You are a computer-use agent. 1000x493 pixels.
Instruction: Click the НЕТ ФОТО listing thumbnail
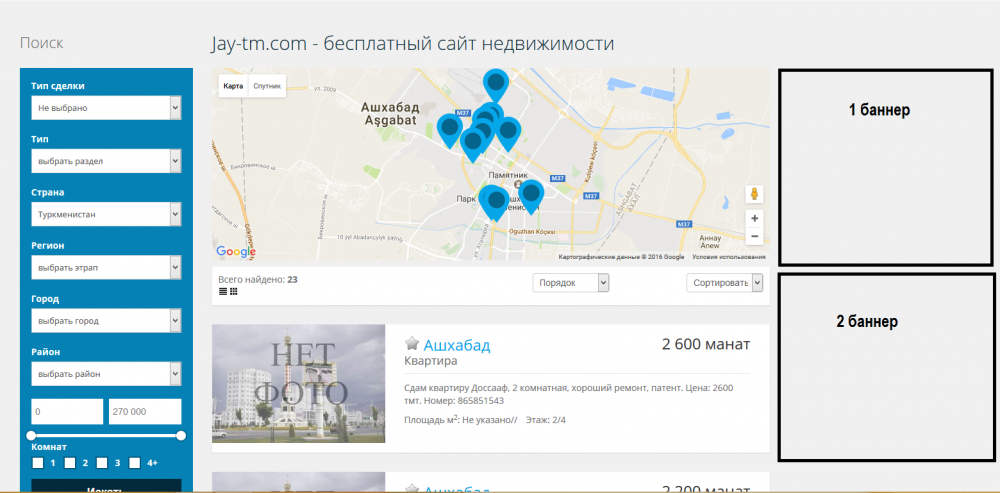[298, 383]
